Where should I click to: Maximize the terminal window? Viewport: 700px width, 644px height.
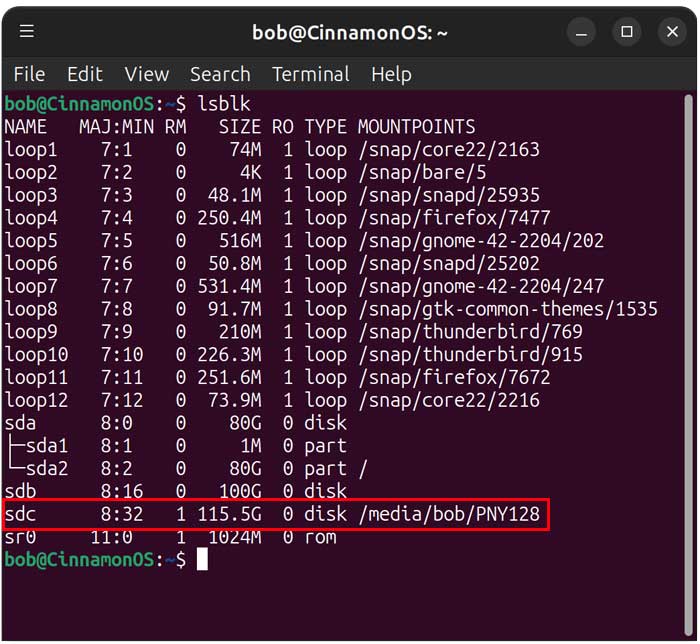627,32
